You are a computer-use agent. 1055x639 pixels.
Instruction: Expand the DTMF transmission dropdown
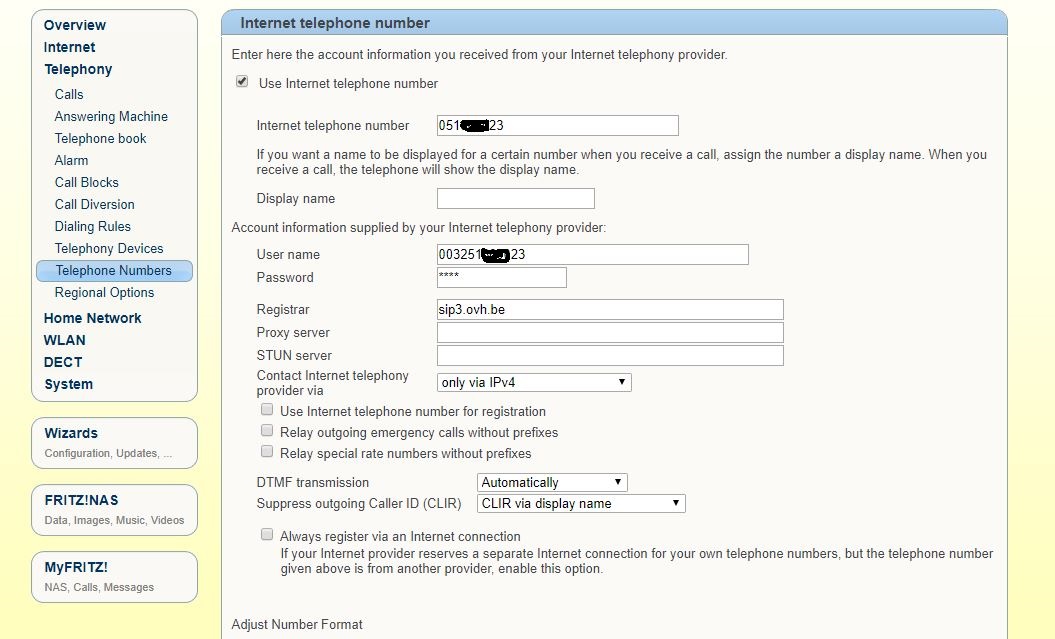[x=552, y=482]
